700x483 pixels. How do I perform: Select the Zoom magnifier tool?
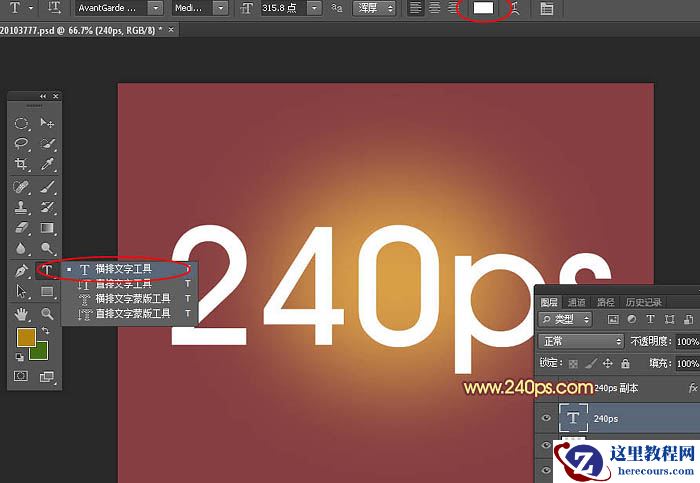(x=47, y=314)
